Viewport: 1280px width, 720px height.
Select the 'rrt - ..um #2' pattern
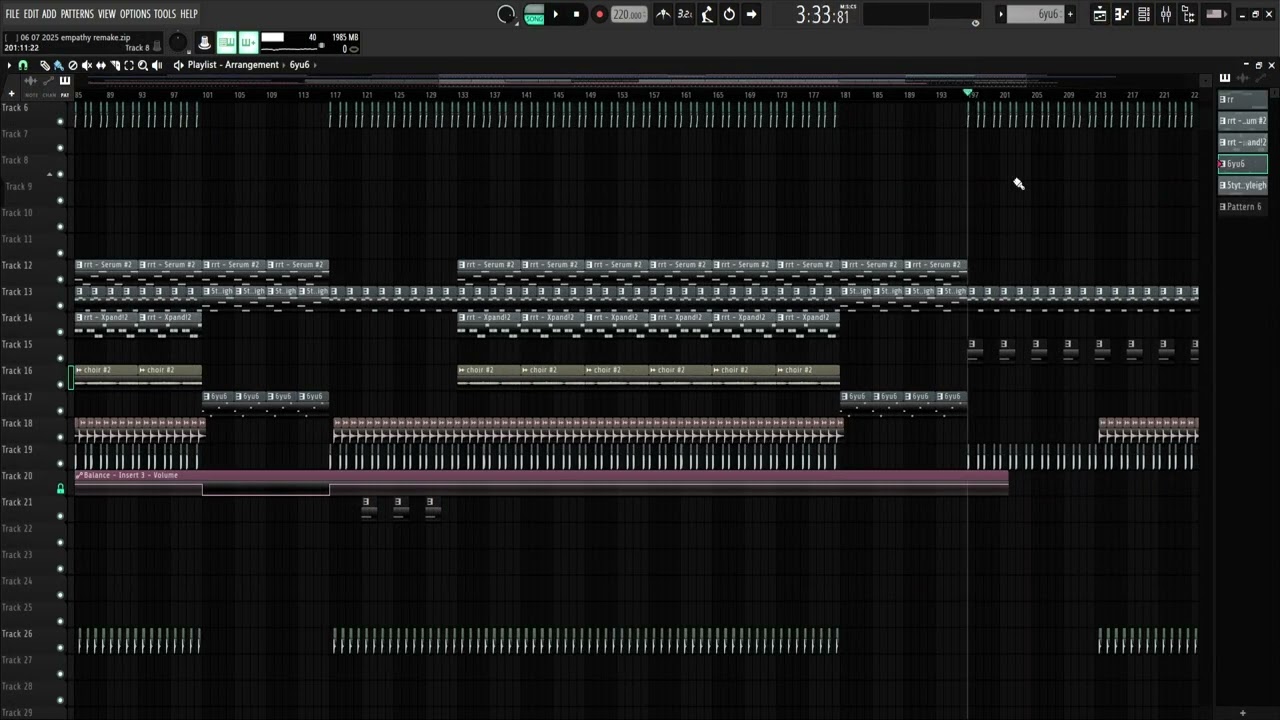click(1242, 121)
